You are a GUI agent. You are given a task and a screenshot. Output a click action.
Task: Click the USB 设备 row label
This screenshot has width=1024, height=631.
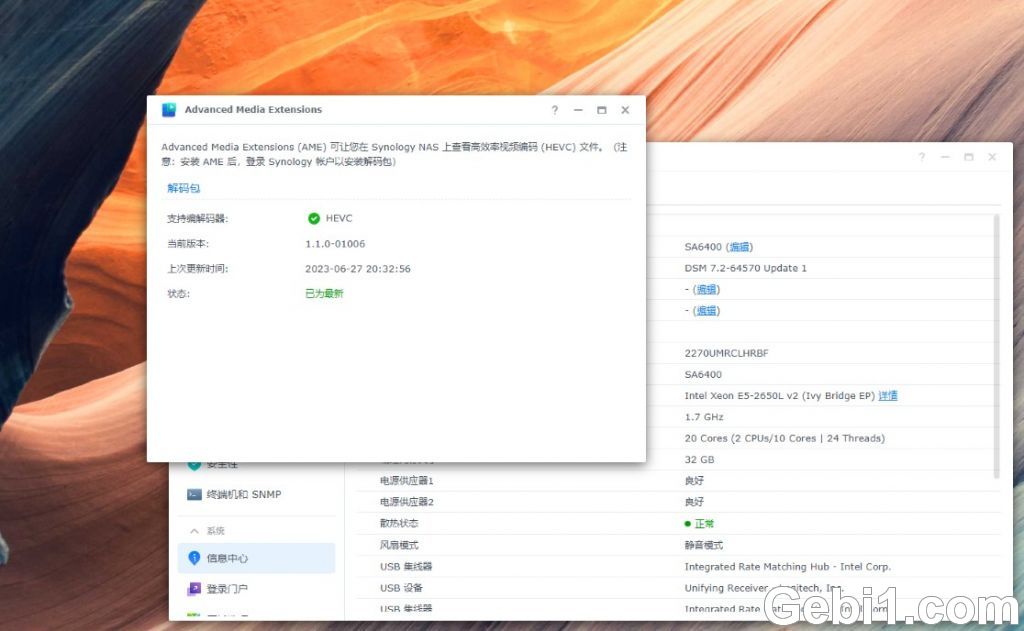pyautogui.click(x=401, y=588)
